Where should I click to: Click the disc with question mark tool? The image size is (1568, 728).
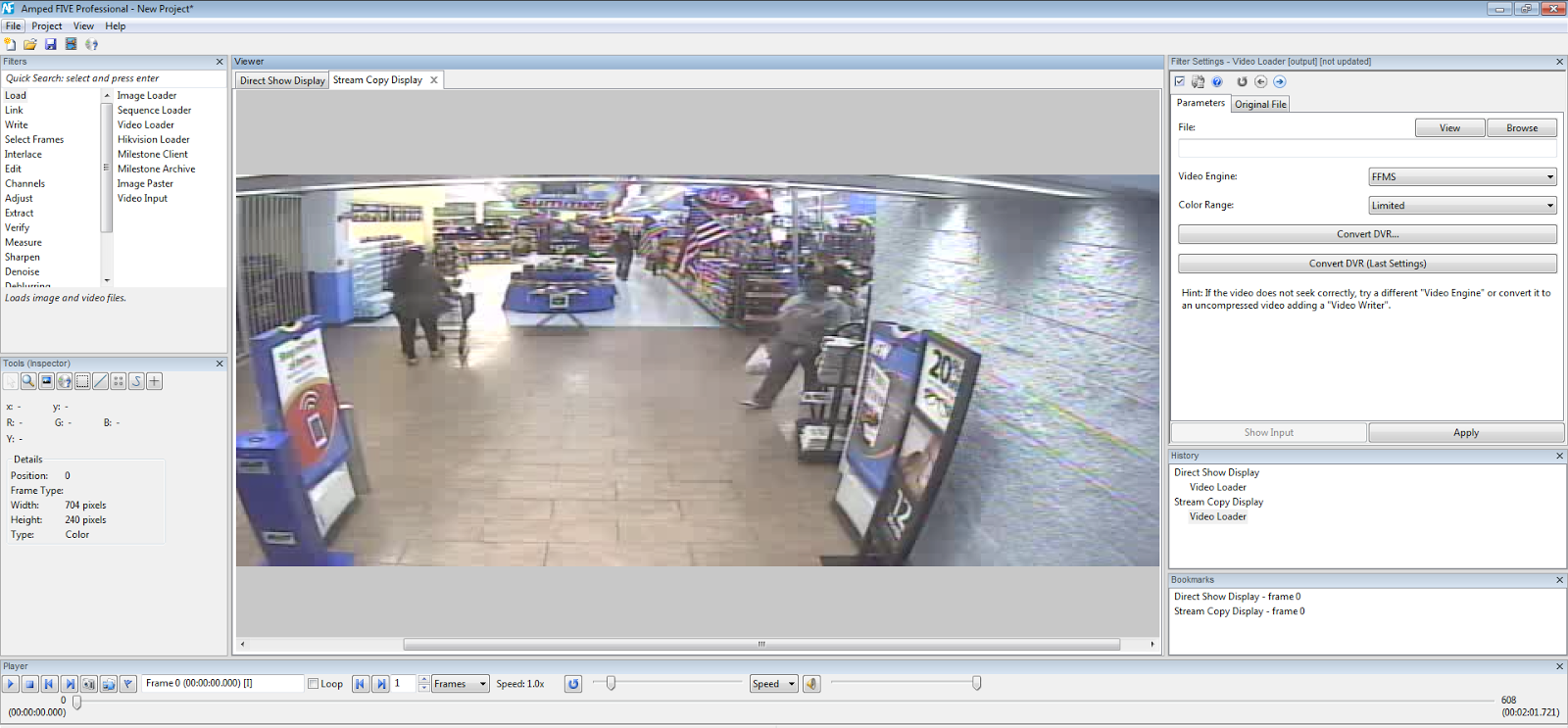point(65,381)
